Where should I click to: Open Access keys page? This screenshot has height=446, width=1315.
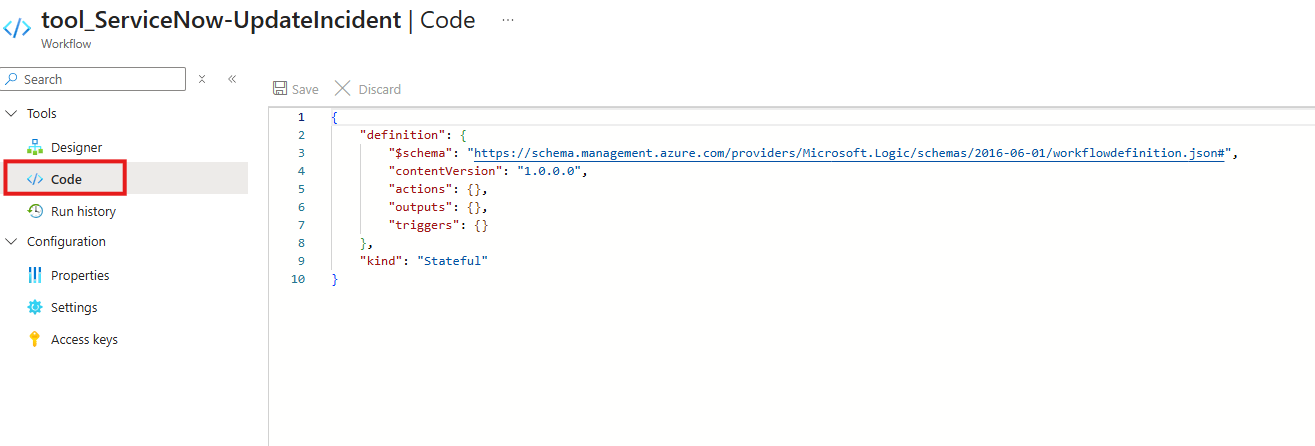pyautogui.click(x=84, y=340)
